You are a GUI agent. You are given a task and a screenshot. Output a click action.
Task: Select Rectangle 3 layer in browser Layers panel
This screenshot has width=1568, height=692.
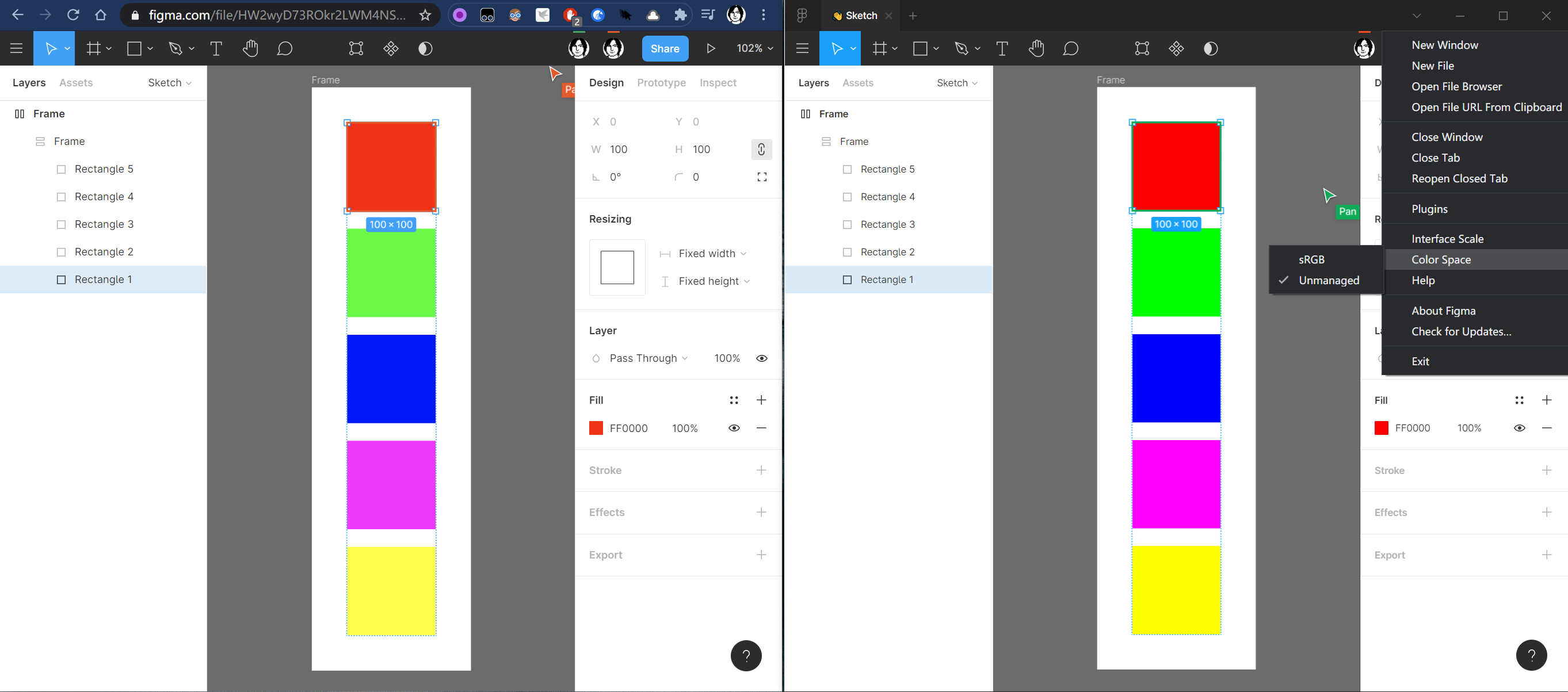point(104,224)
